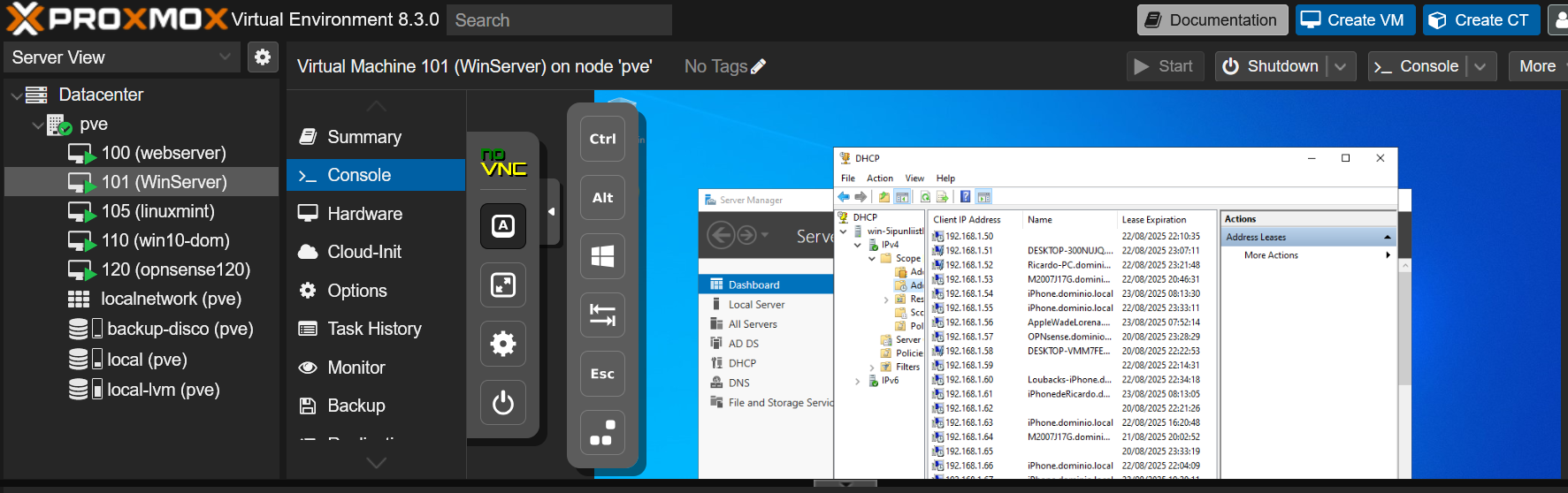Click DHCP toolbar Back arrow
The image size is (1568, 493).
844,197
